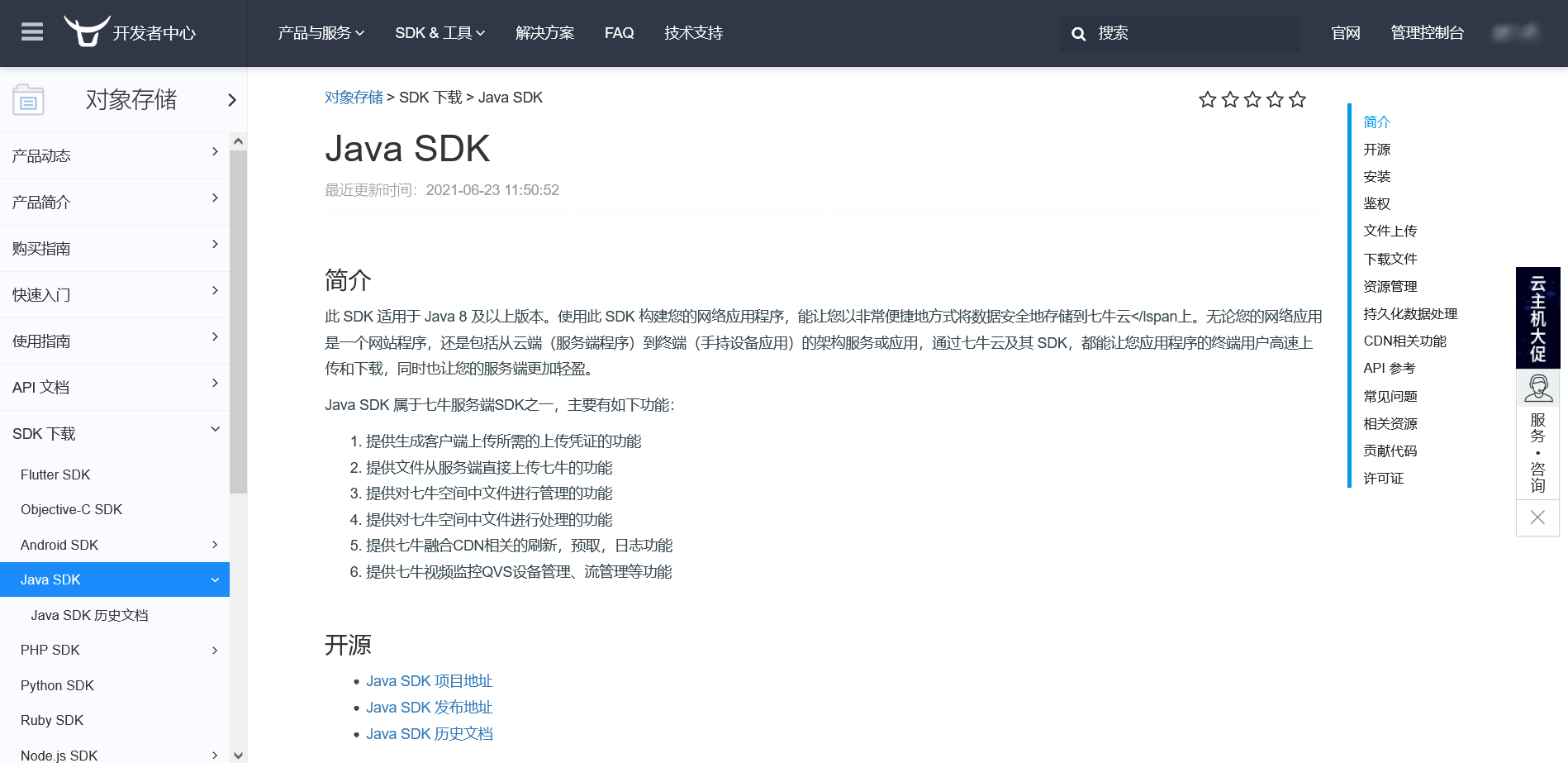1568x763 pixels.
Task: Jump to CDN相关功能 in page outline
Action: (x=1404, y=341)
